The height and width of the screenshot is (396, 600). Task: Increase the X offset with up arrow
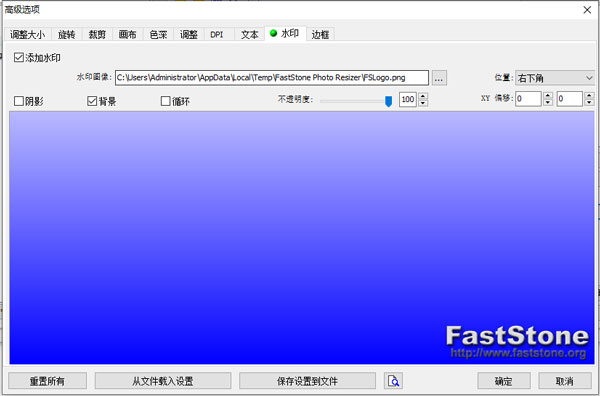tap(548, 95)
